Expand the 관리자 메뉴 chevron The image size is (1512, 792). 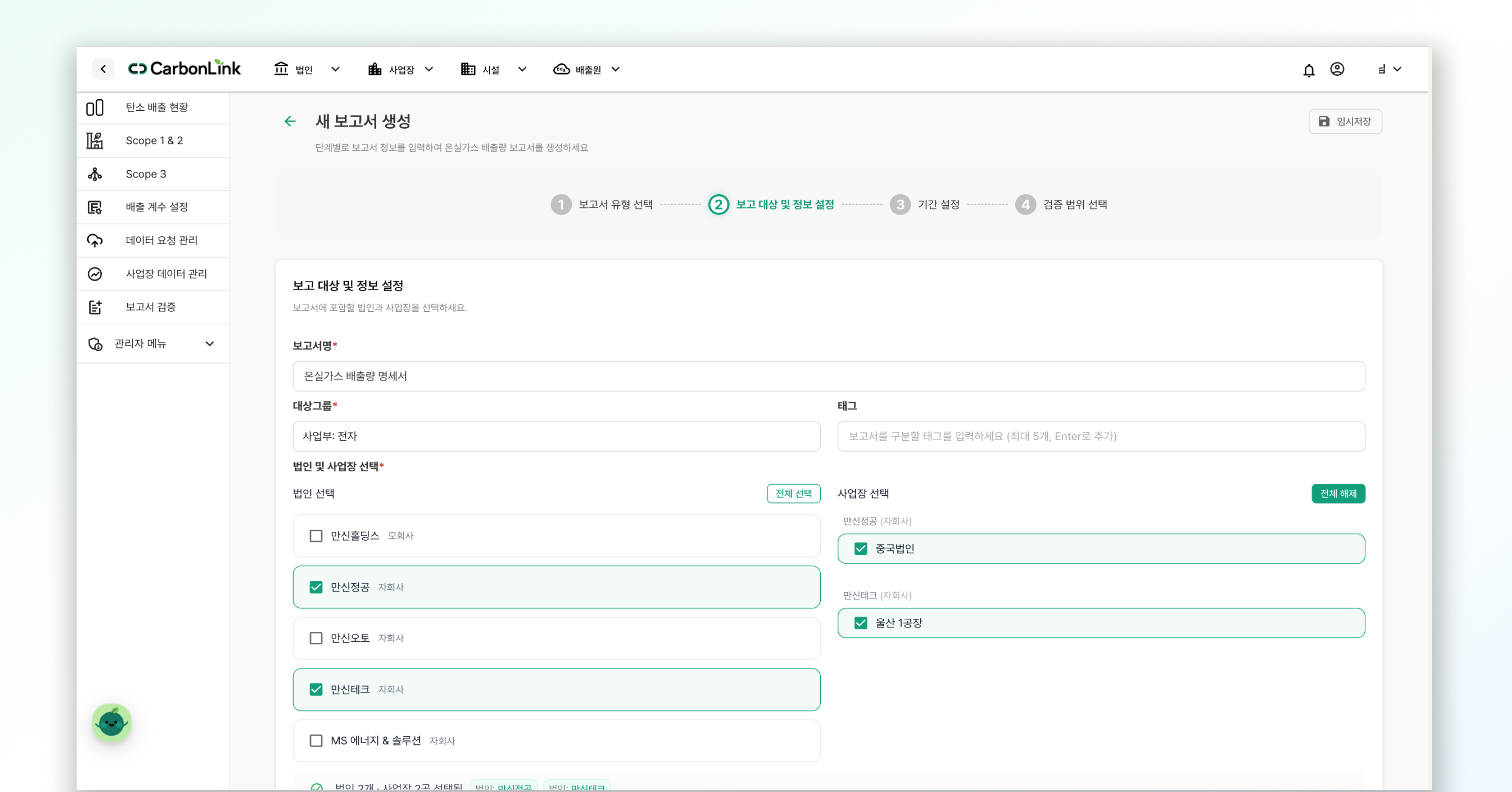(209, 344)
